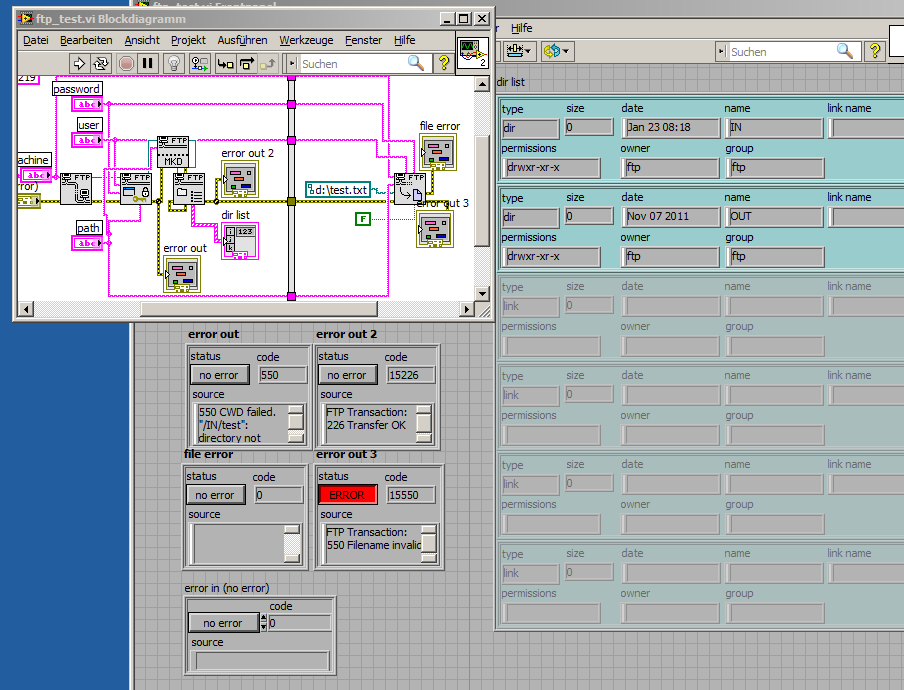904x690 pixels.
Task: Open the reorder dropdown in front panel toolbar
Action: pos(556,50)
